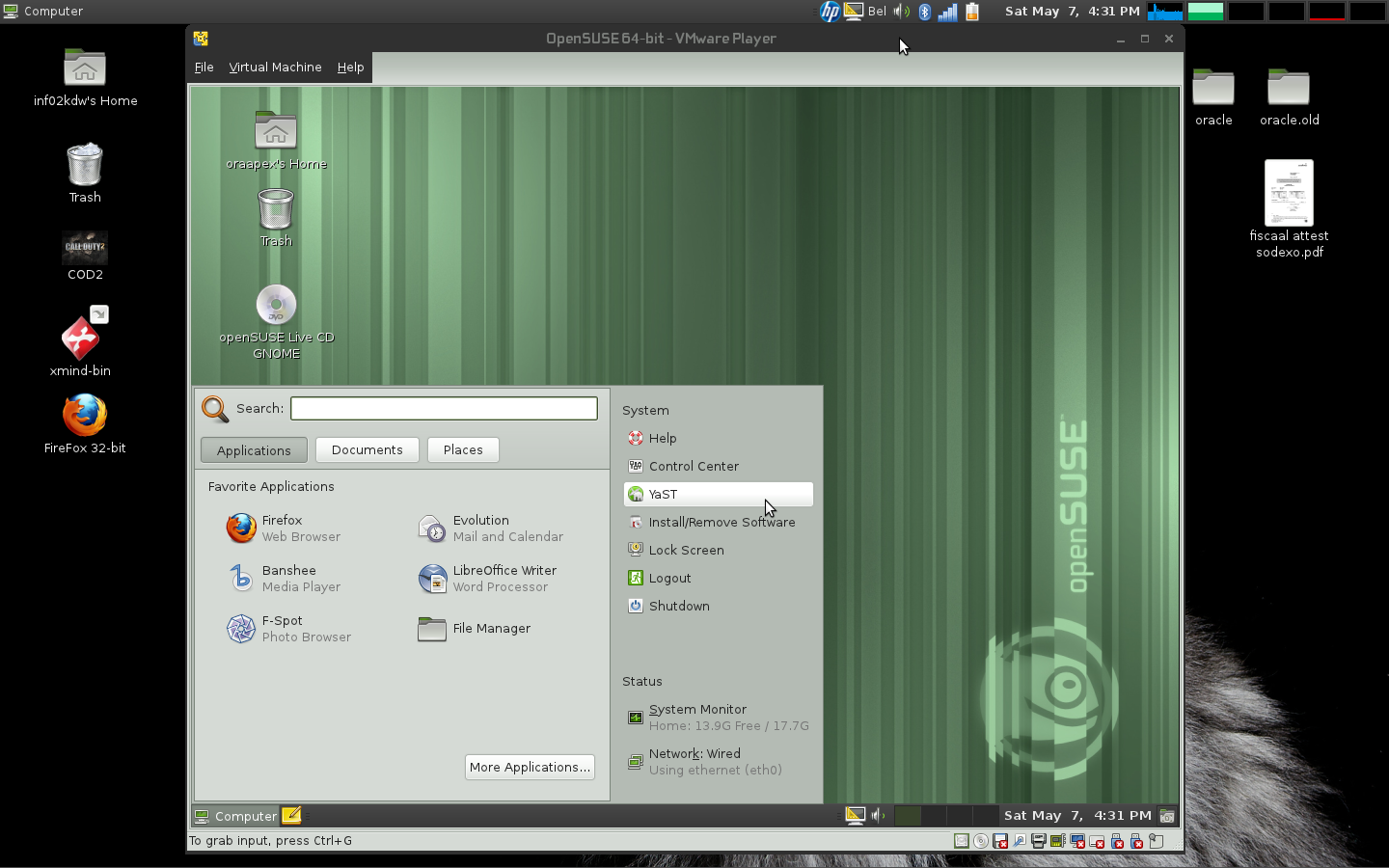The image size is (1389, 868).
Task: Switch the menu to the Places filter
Action: [x=463, y=449]
